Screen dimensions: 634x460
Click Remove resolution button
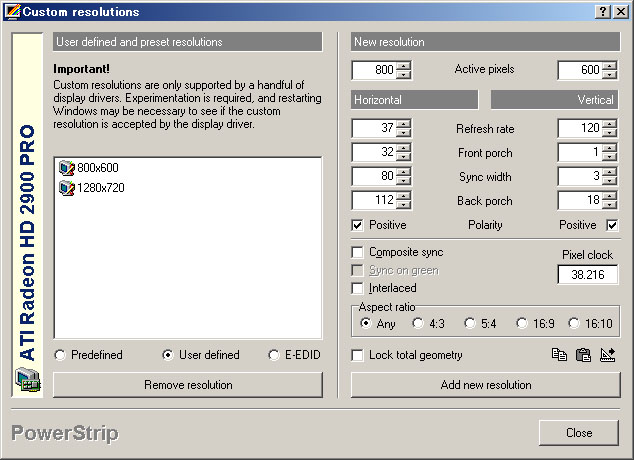pos(188,385)
